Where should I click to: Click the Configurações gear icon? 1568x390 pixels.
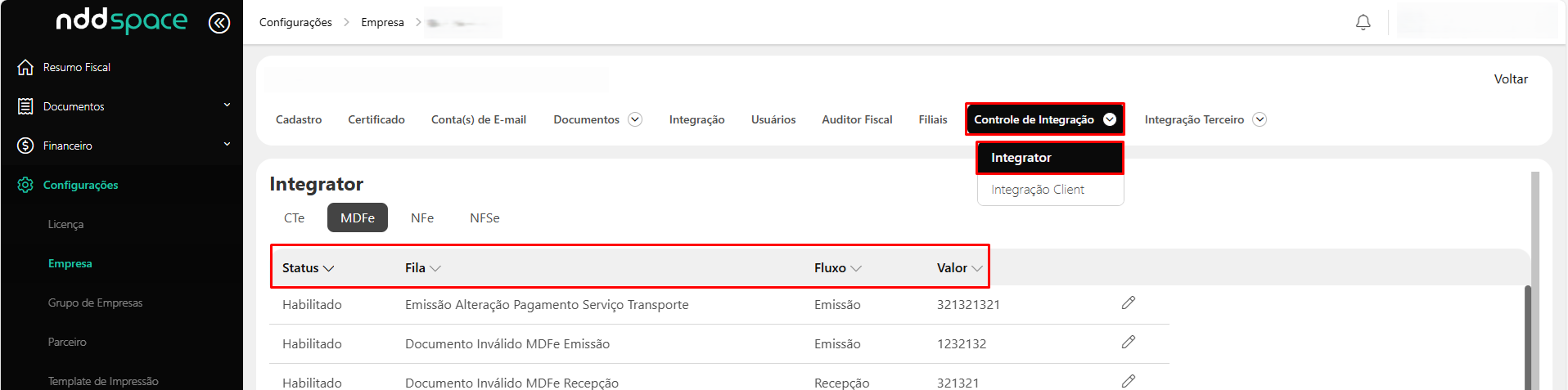25,185
